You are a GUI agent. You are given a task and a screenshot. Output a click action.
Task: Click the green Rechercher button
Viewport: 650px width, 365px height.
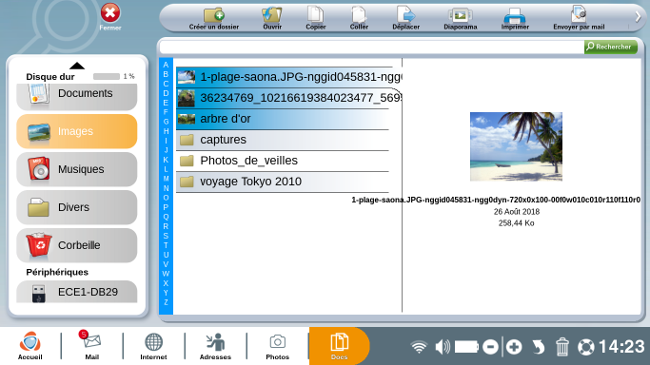point(611,47)
